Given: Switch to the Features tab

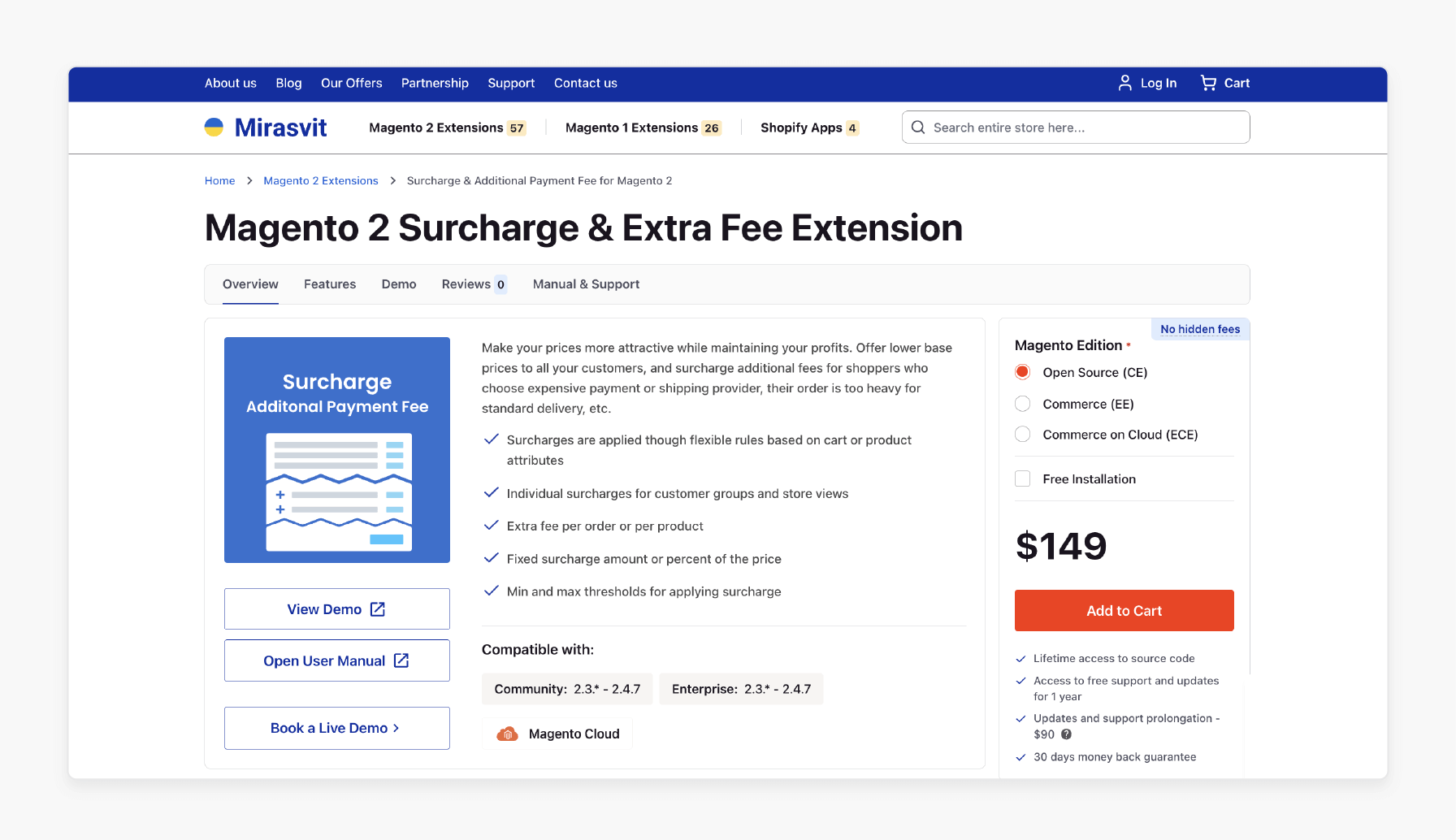Looking at the screenshot, I should coord(330,284).
